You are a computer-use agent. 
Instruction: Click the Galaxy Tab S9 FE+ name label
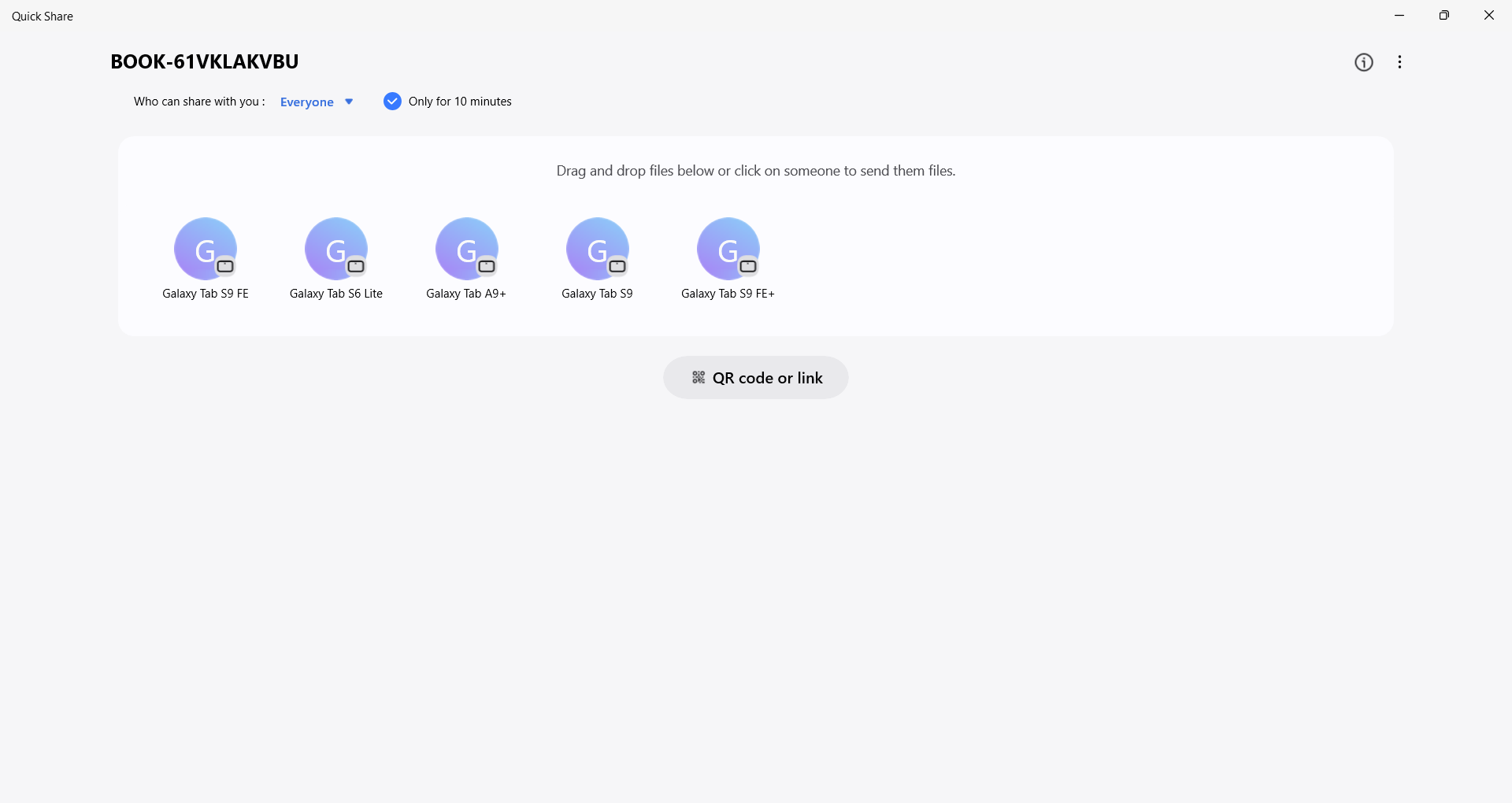pos(728,294)
